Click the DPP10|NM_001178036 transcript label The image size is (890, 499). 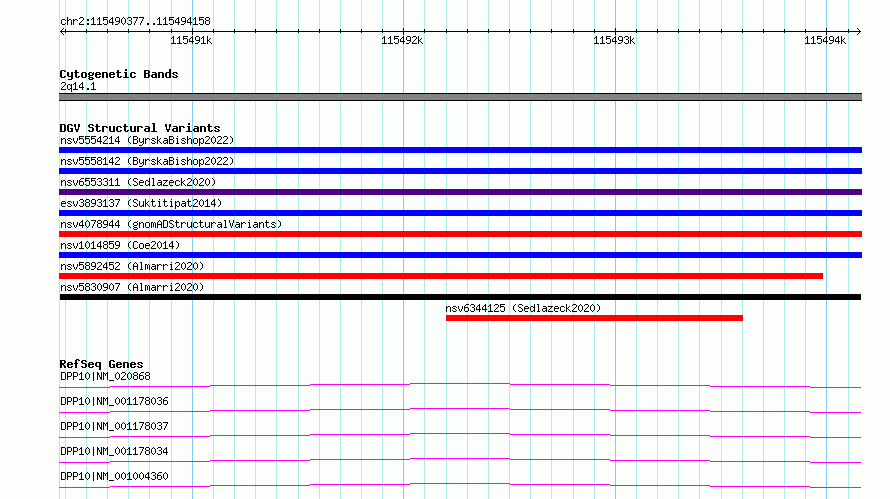[114, 401]
